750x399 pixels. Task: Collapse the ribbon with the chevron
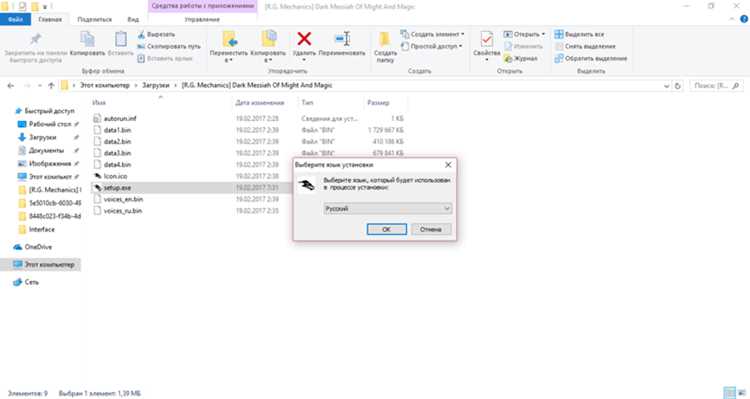point(732,19)
